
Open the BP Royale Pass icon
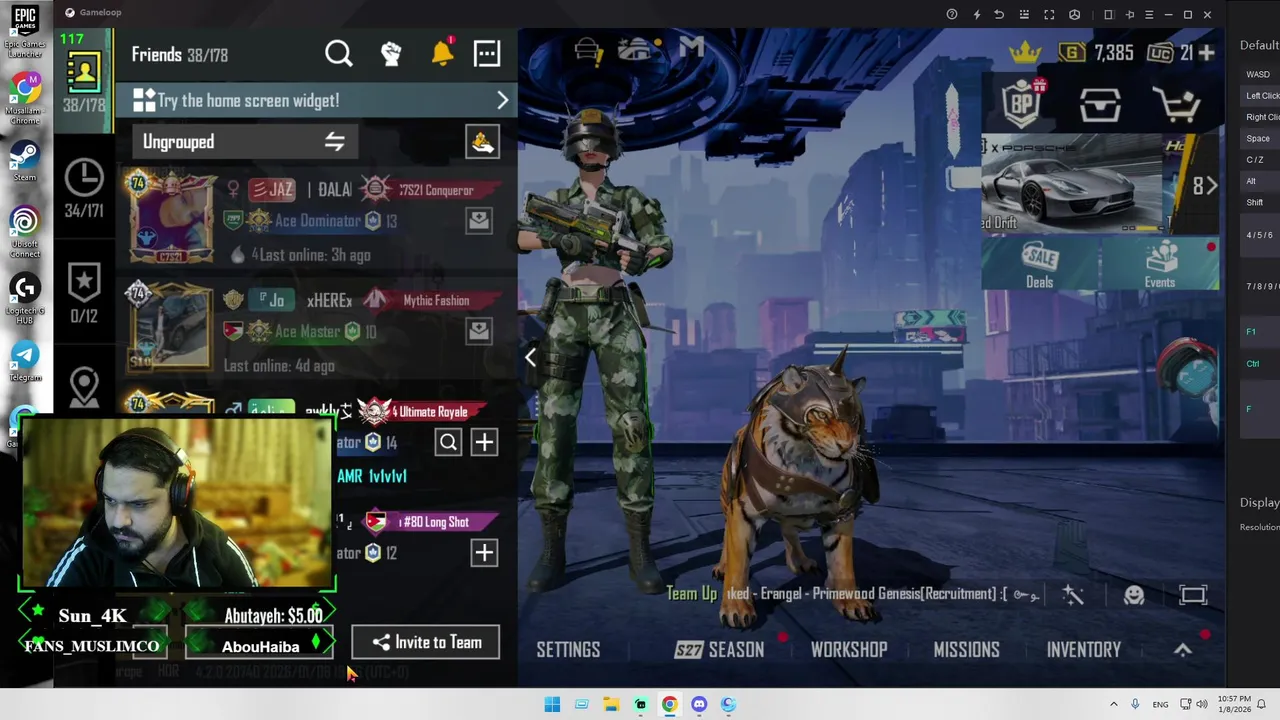tap(1022, 103)
